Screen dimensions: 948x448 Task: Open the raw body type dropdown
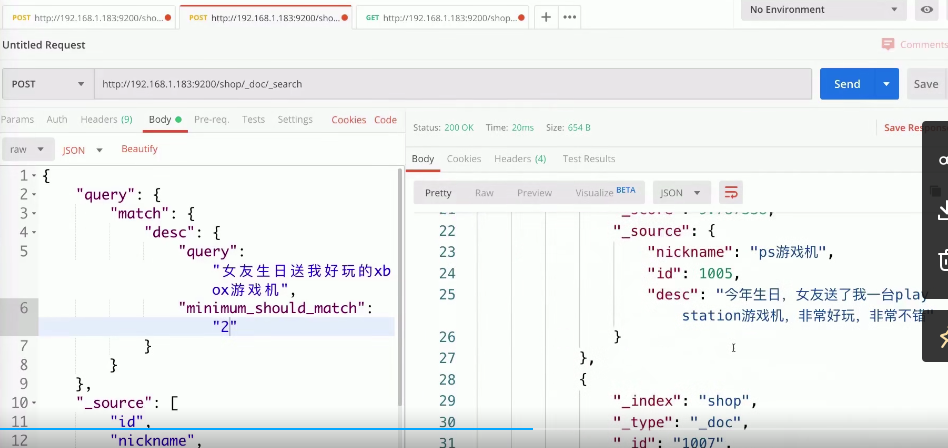(28, 149)
